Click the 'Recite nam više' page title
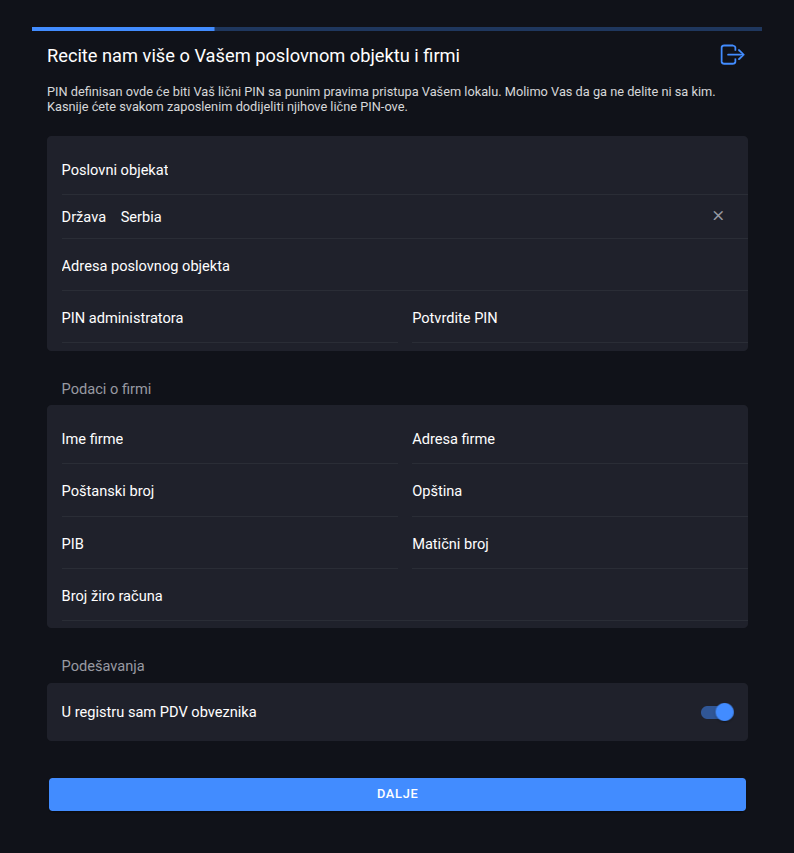 253,55
